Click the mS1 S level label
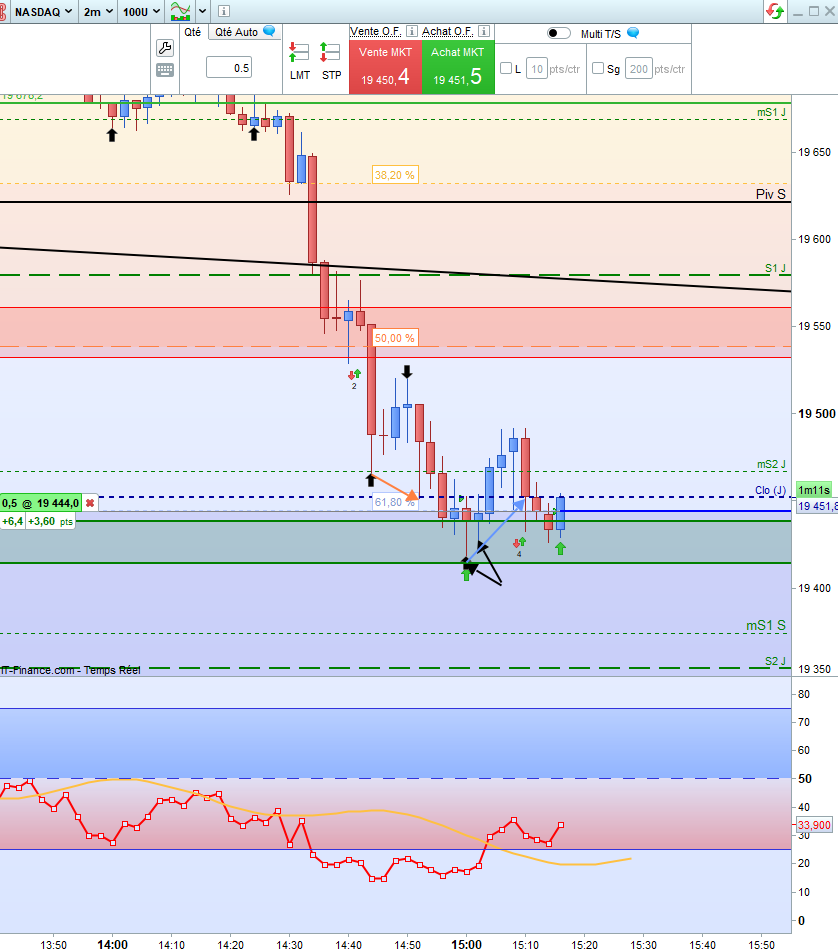 (x=765, y=625)
